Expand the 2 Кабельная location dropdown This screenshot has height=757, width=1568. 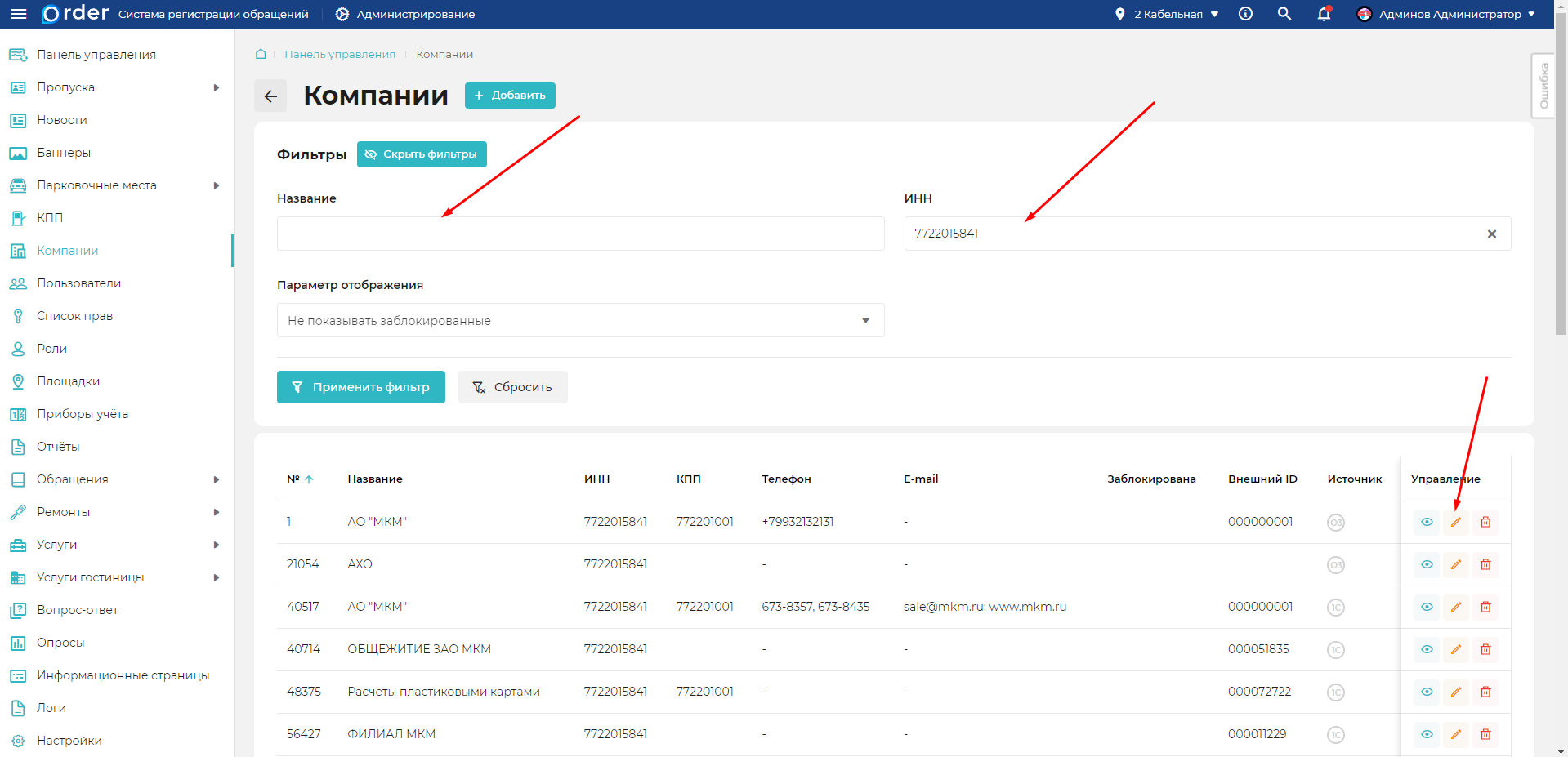pyautogui.click(x=1167, y=14)
